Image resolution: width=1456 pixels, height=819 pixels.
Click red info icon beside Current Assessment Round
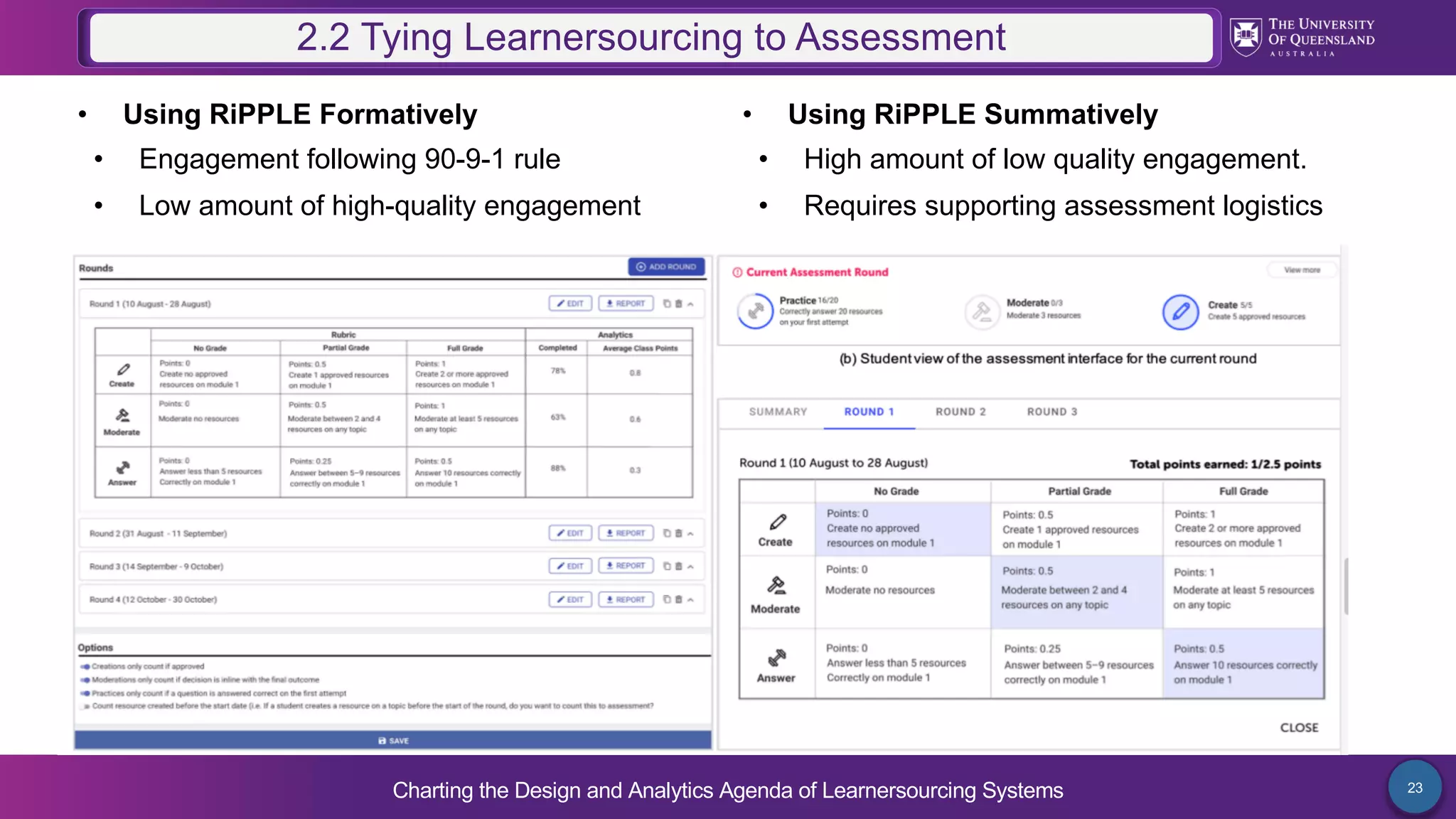737,272
